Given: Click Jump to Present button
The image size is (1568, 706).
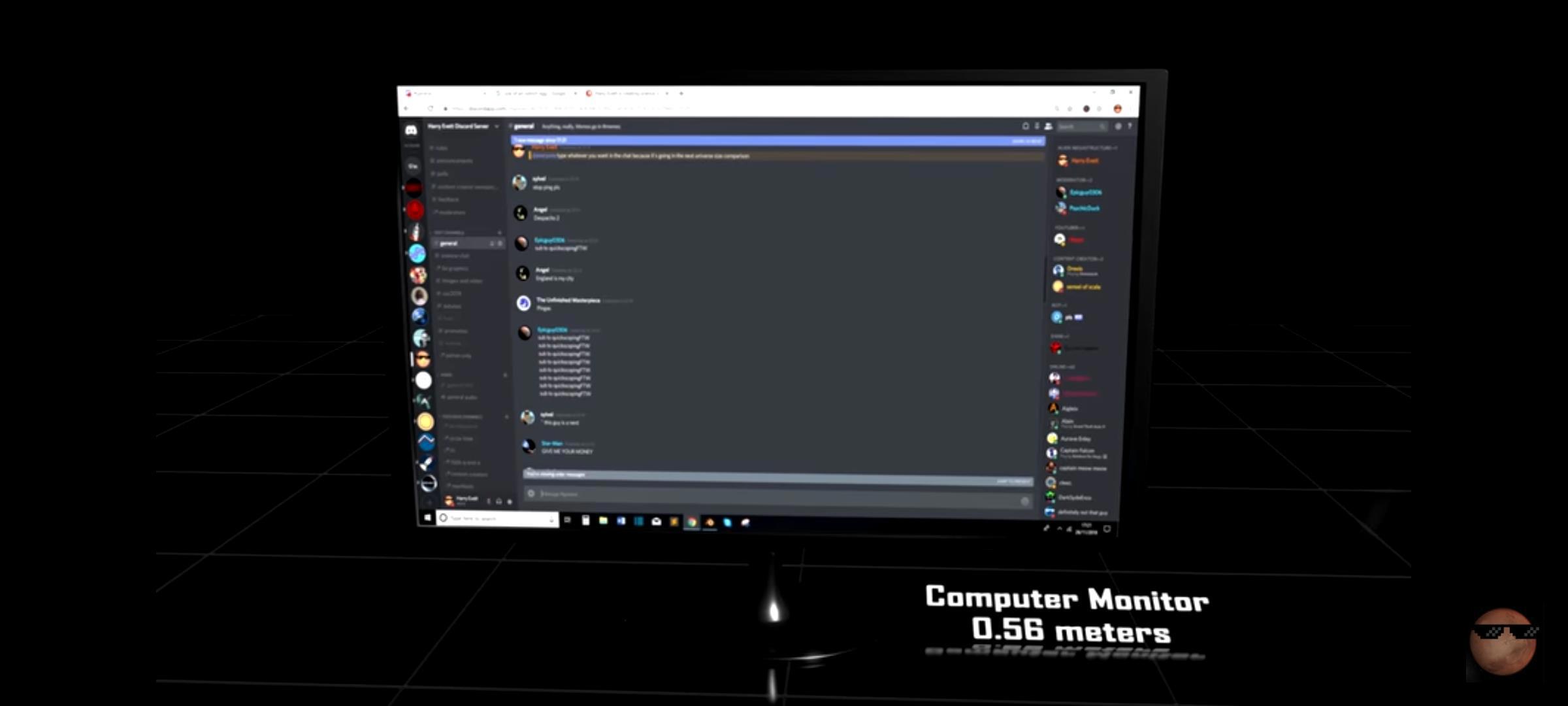Looking at the screenshot, I should [1013, 482].
